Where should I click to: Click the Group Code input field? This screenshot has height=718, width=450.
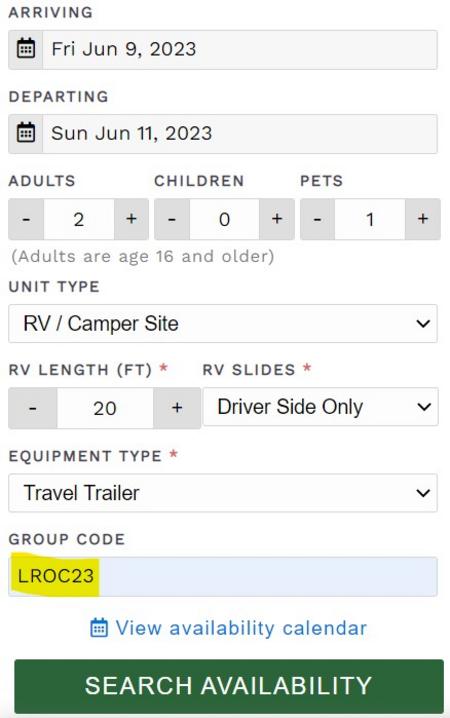(223, 577)
